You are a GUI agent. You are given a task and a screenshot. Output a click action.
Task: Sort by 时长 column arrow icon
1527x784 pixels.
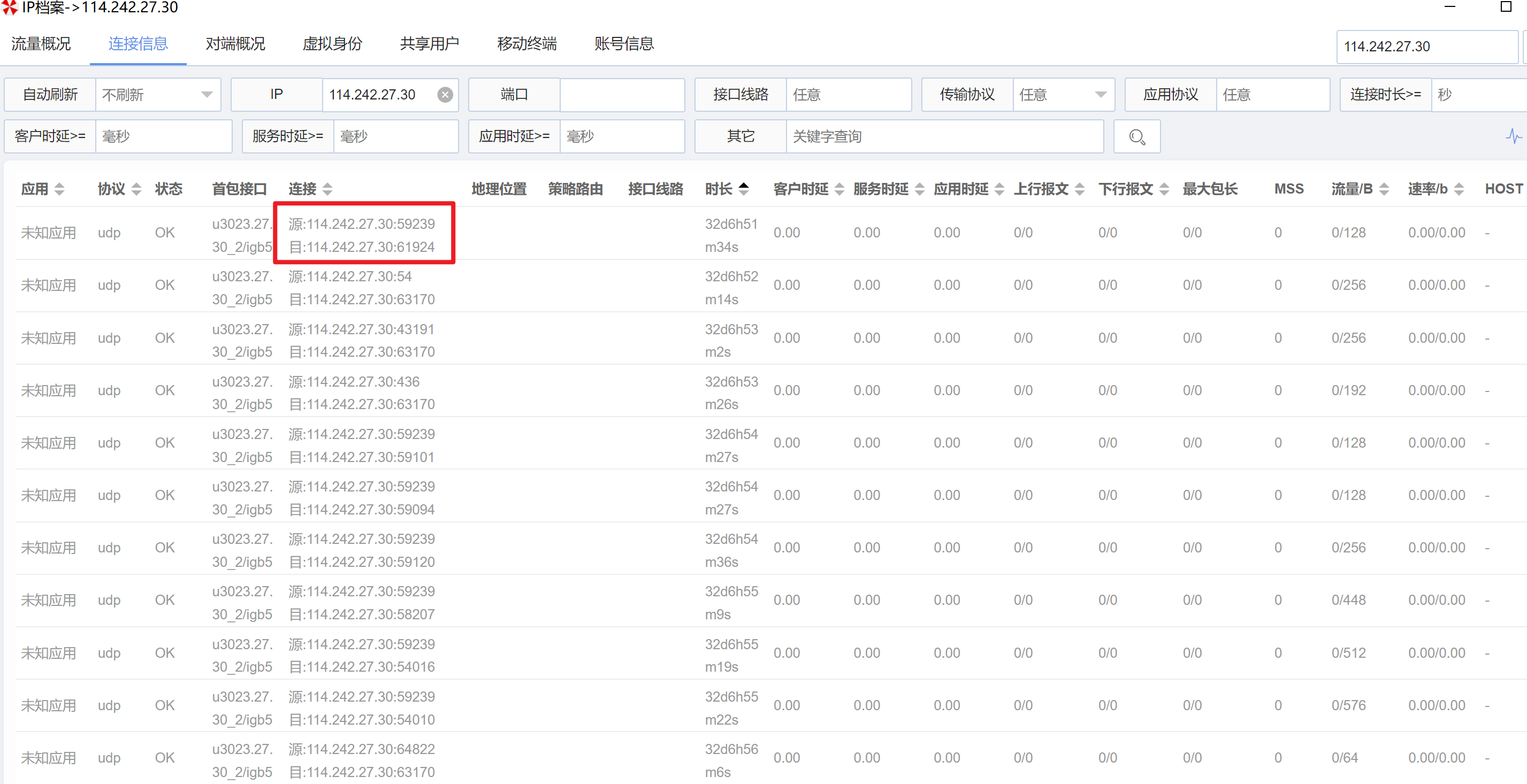click(x=743, y=188)
